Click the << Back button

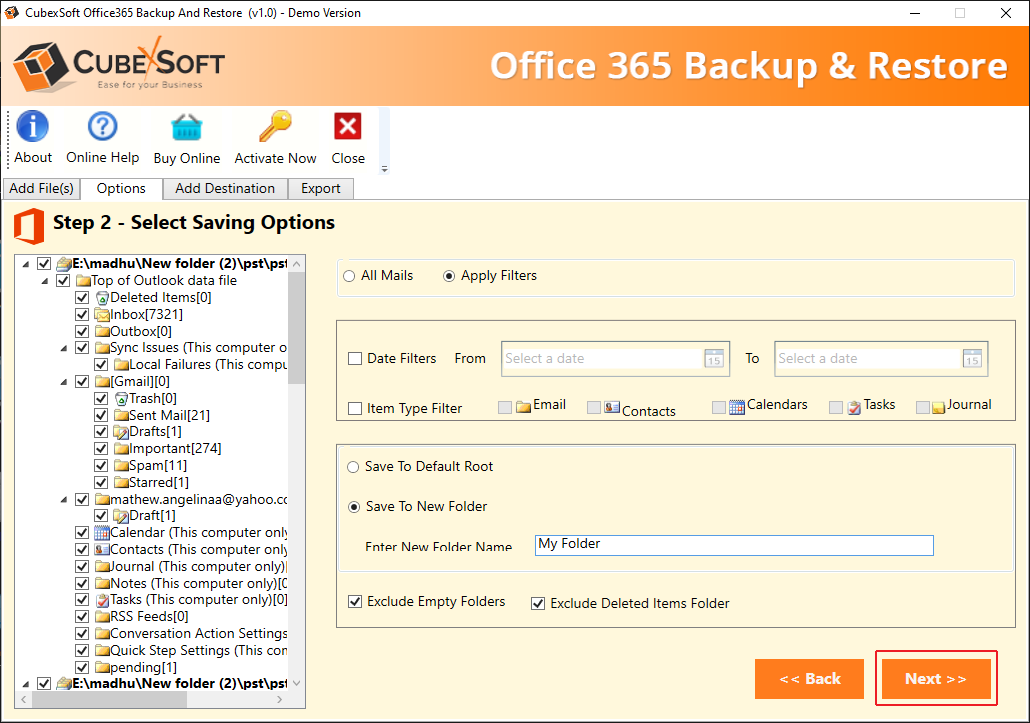pyautogui.click(x=809, y=678)
